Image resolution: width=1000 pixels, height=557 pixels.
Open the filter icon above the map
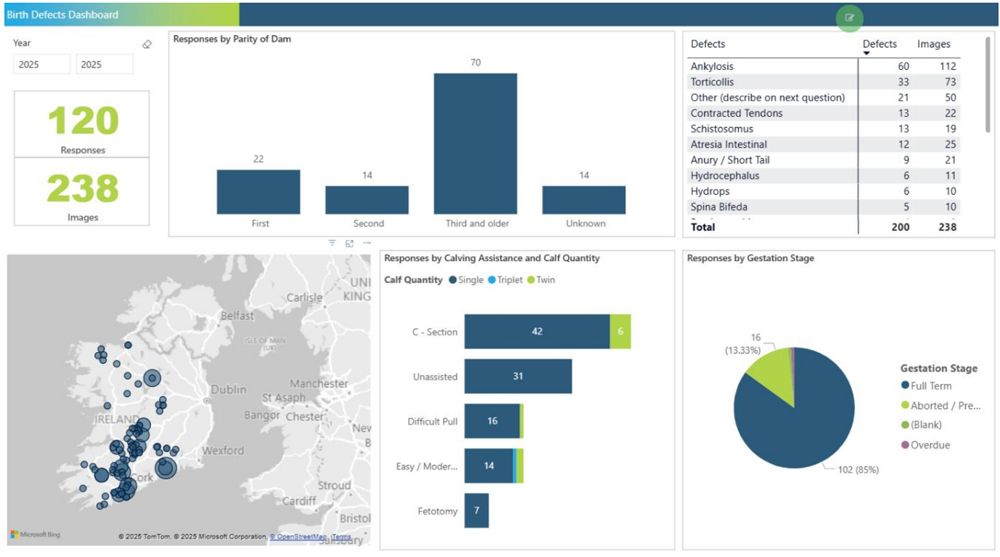[332, 243]
